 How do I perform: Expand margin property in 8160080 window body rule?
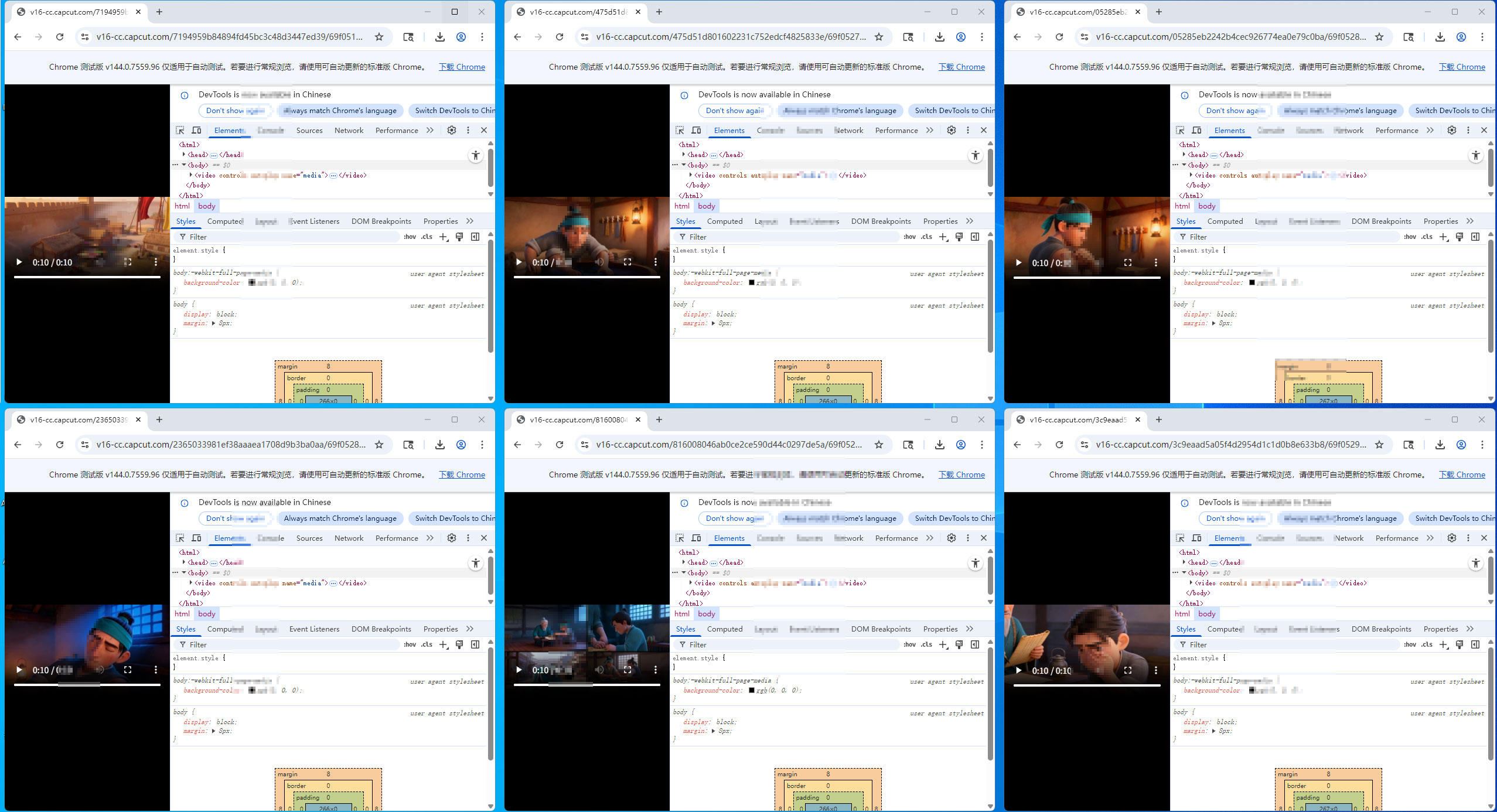714,731
